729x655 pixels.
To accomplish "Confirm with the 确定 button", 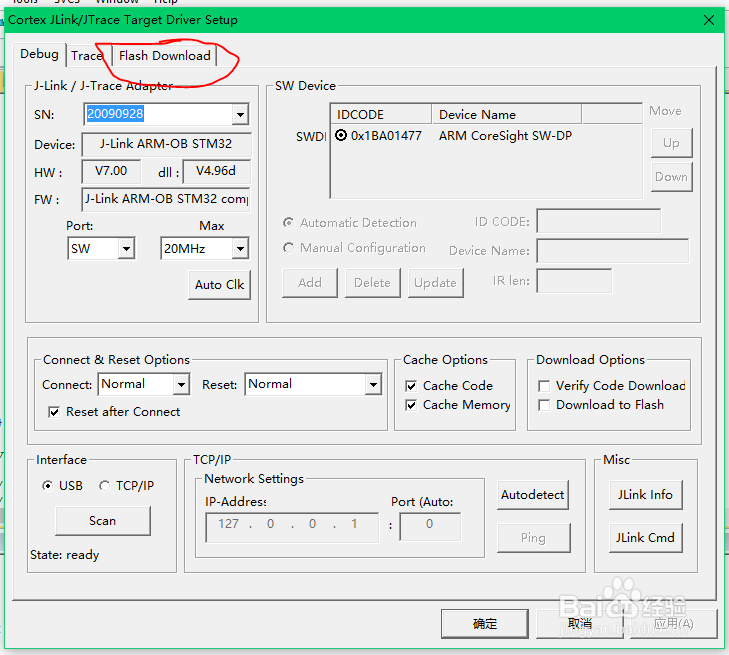I will click(x=485, y=623).
